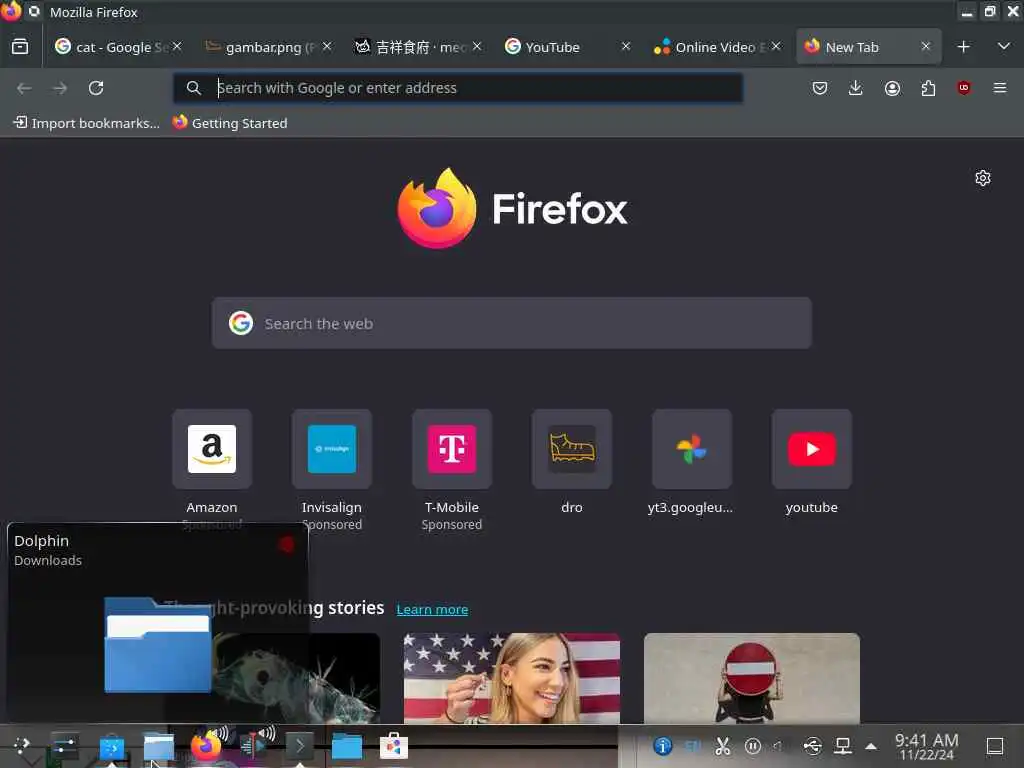Open Discover store shopping bag icon
Screen dimensions: 1024x768
(x=112, y=746)
